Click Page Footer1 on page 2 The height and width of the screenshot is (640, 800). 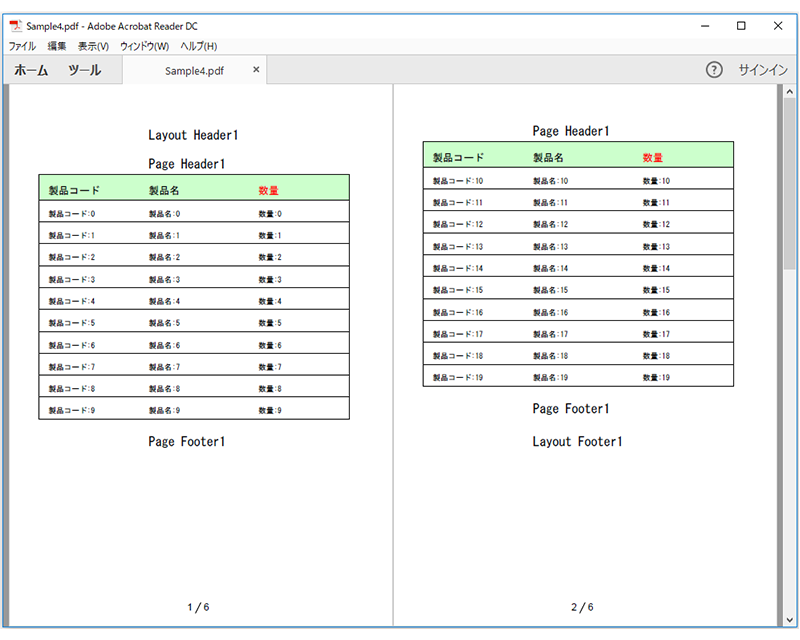570,409
